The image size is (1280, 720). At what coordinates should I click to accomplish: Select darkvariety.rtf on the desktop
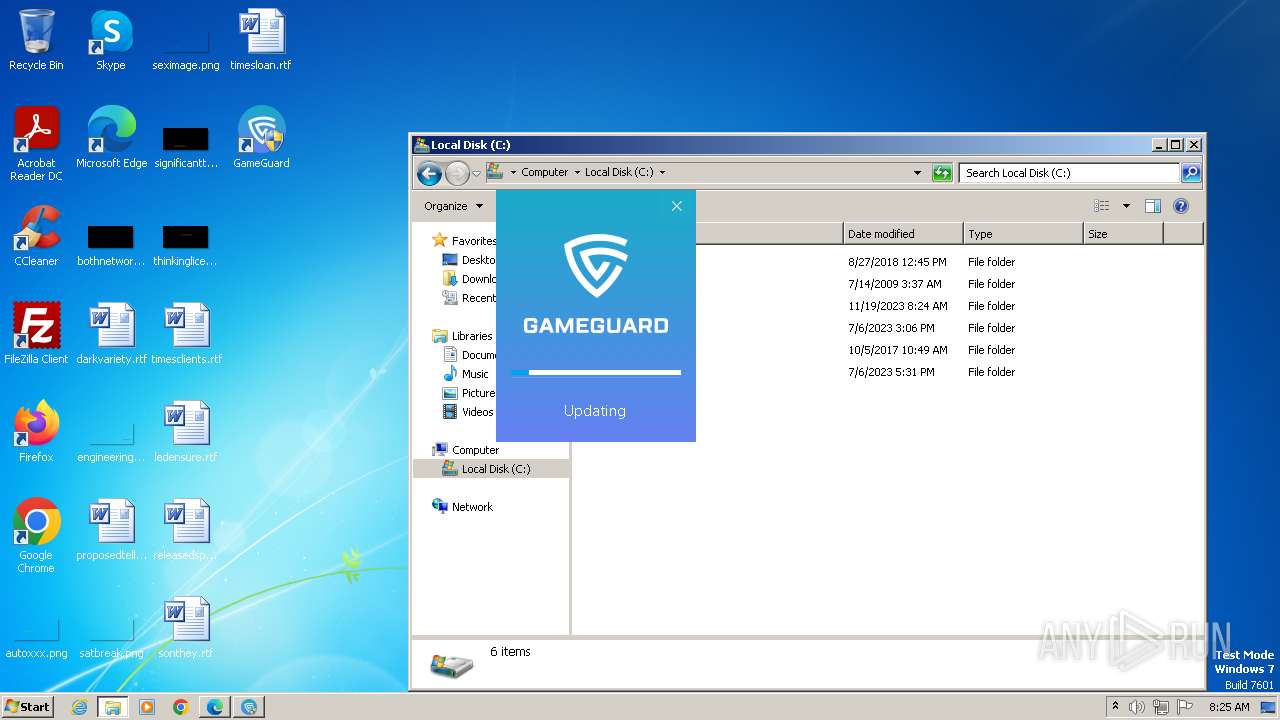pyautogui.click(x=111, y=334)
